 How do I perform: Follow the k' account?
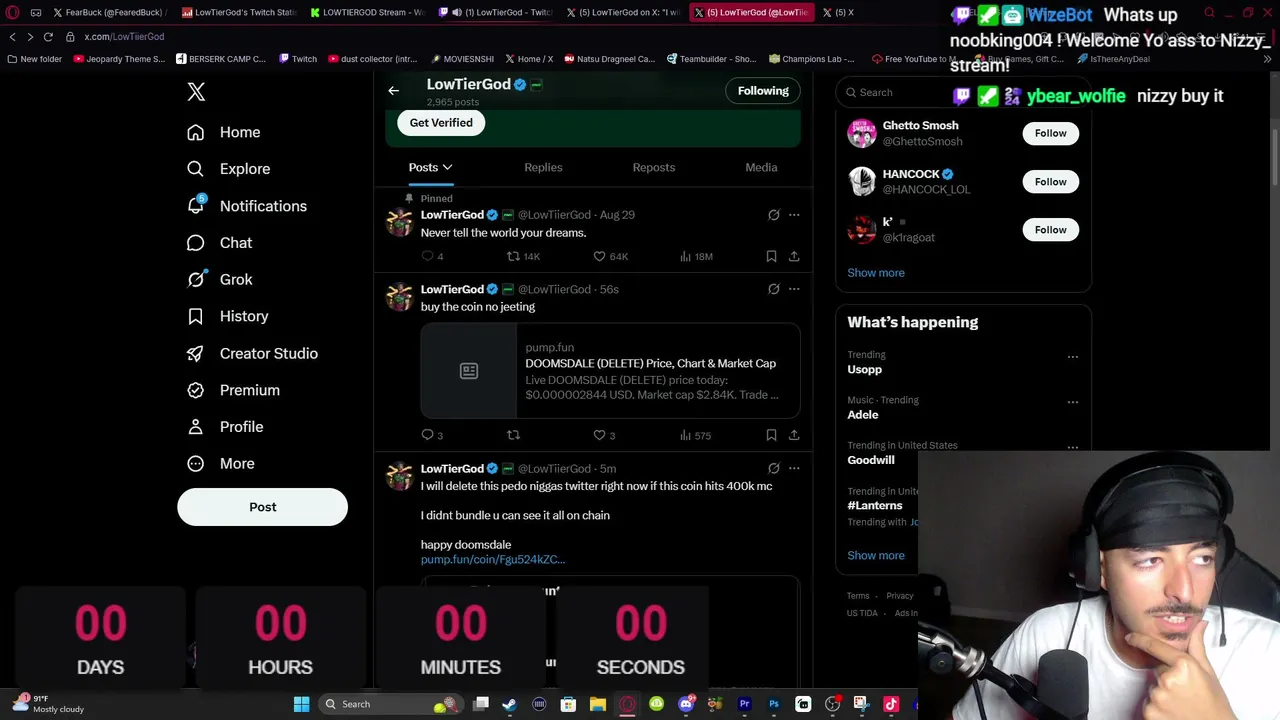1051,230
